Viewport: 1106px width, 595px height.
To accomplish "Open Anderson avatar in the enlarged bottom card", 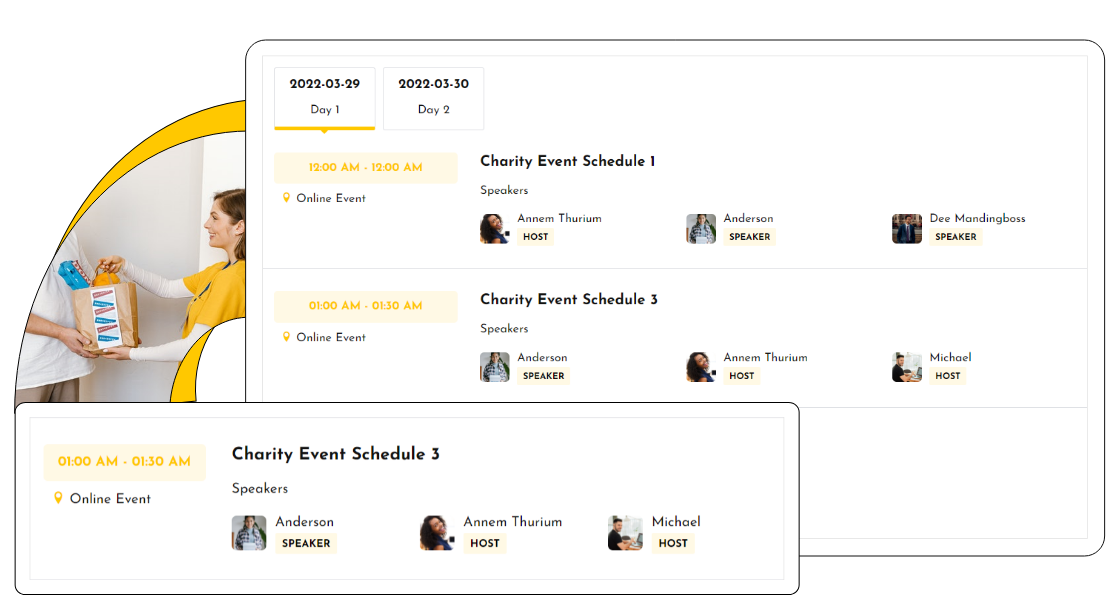I will 249,533.
